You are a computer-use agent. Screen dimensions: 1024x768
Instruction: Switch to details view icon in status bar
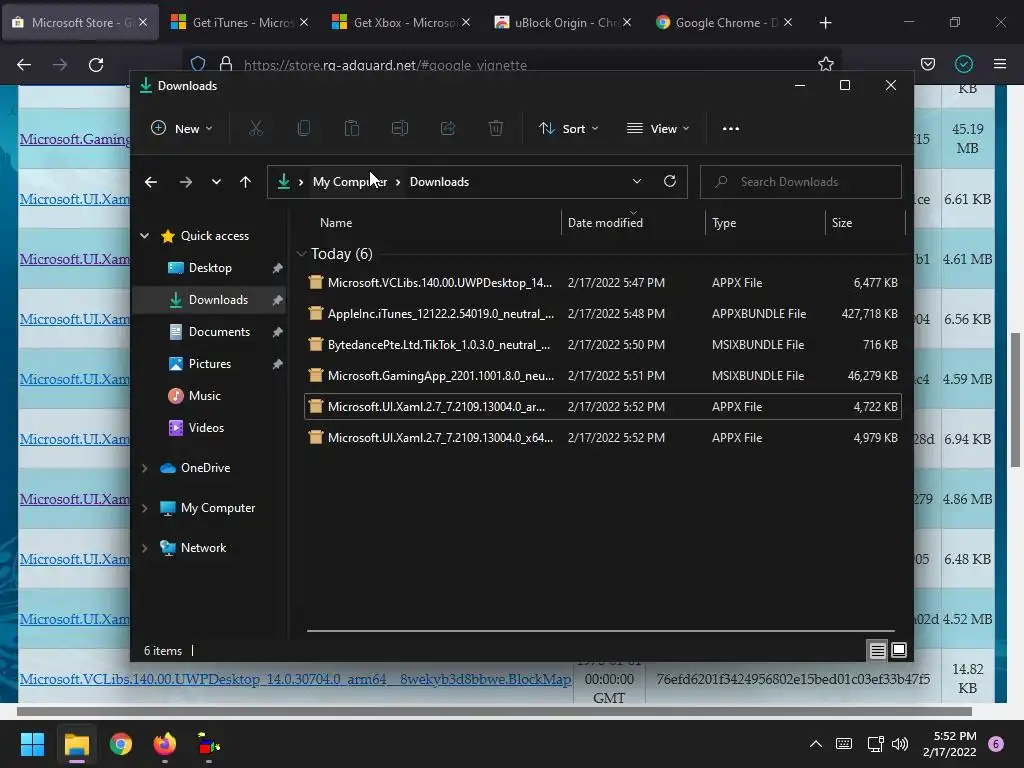point(877,650)
